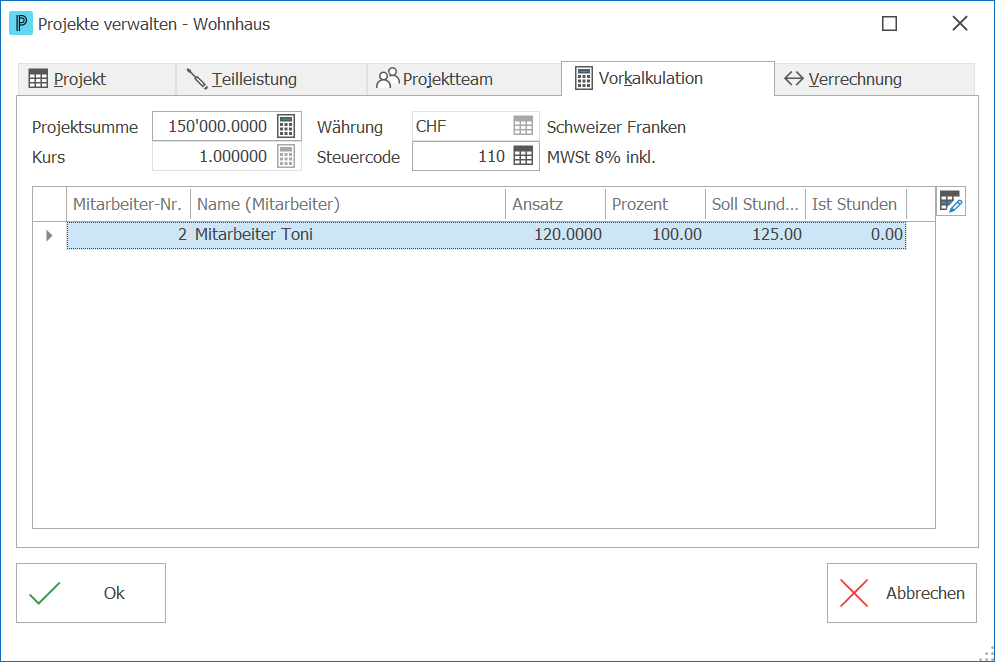Open the Verrechnung tab
The height and width of the screenshot is (662, 995).
(874, 79)
